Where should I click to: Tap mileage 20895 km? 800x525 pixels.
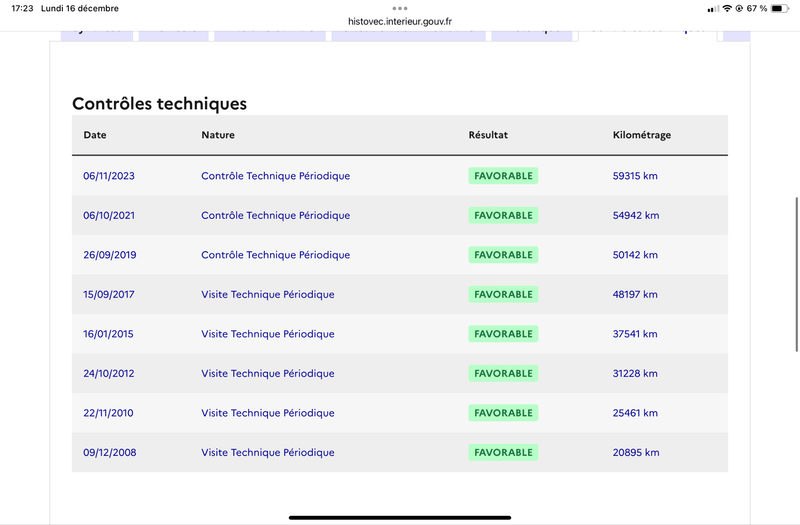pos(636,453)
